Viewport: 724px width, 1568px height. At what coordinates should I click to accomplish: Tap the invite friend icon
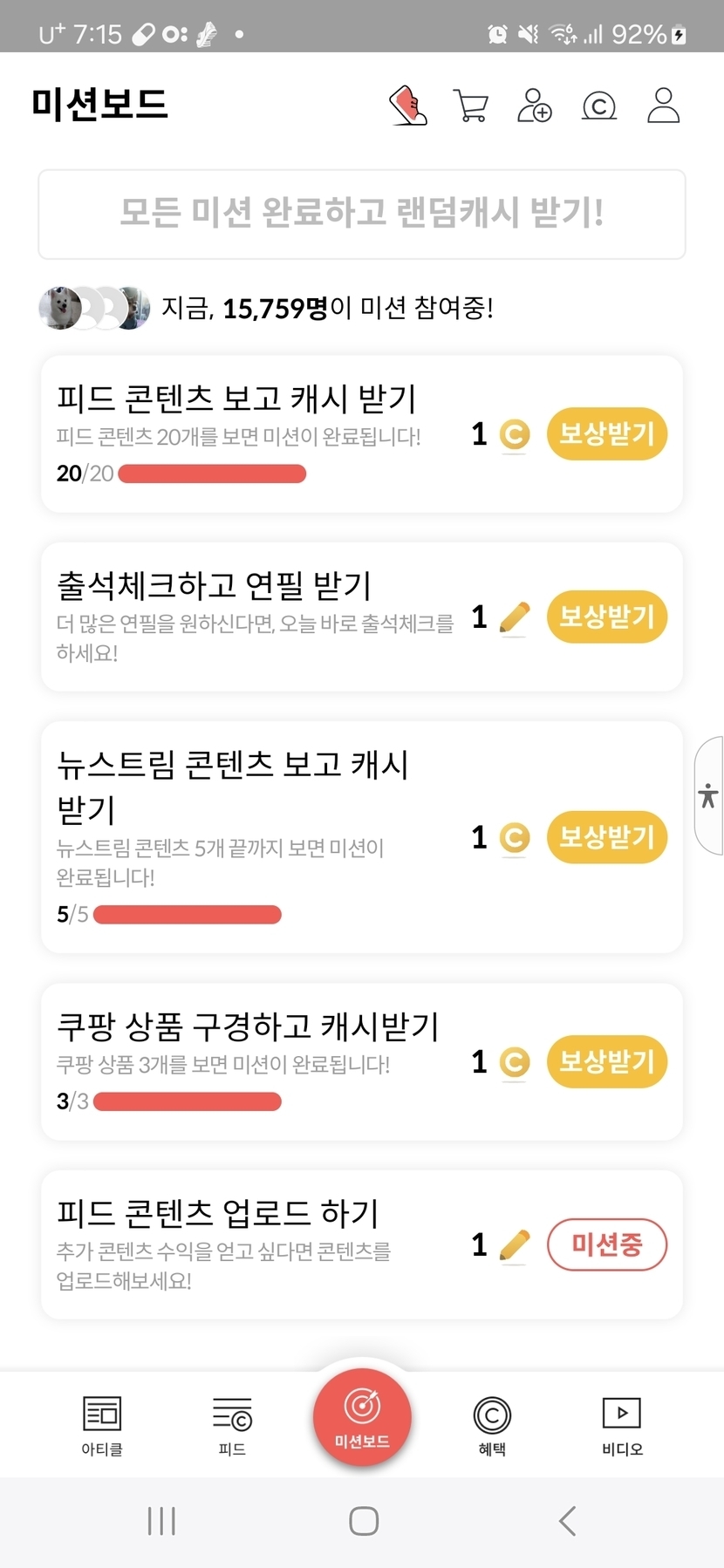(535, 106)
